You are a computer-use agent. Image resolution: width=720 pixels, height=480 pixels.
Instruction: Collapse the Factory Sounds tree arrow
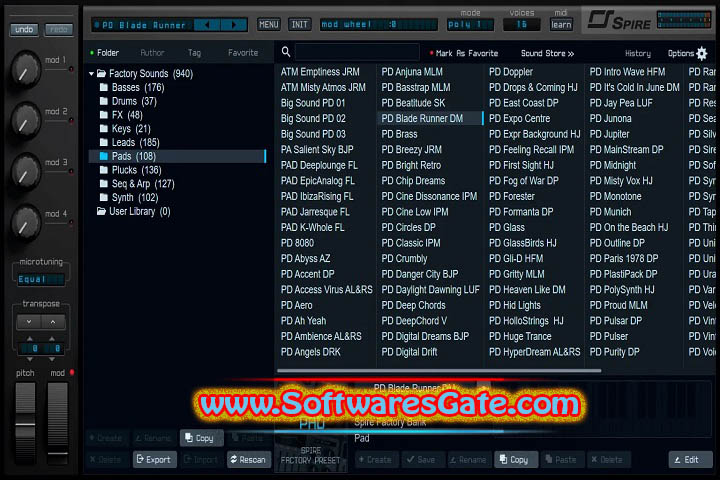tap(91, 73)
